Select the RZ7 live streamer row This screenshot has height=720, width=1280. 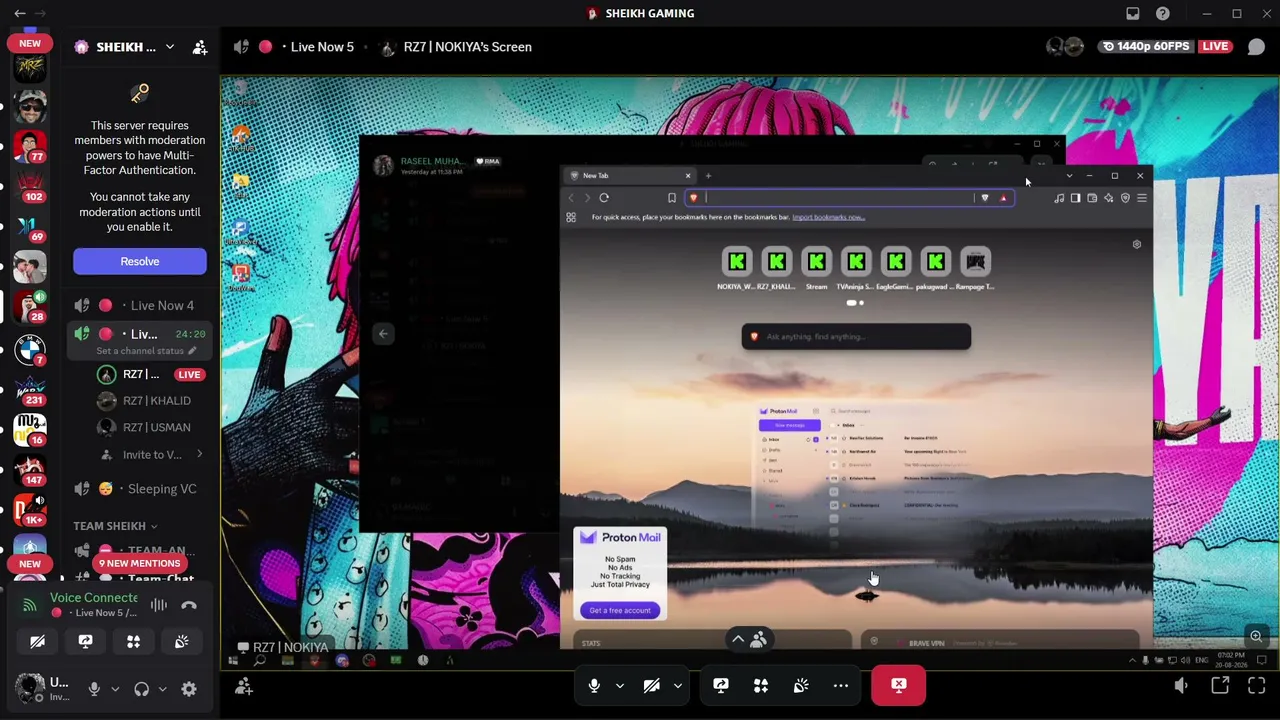[151, 374]
